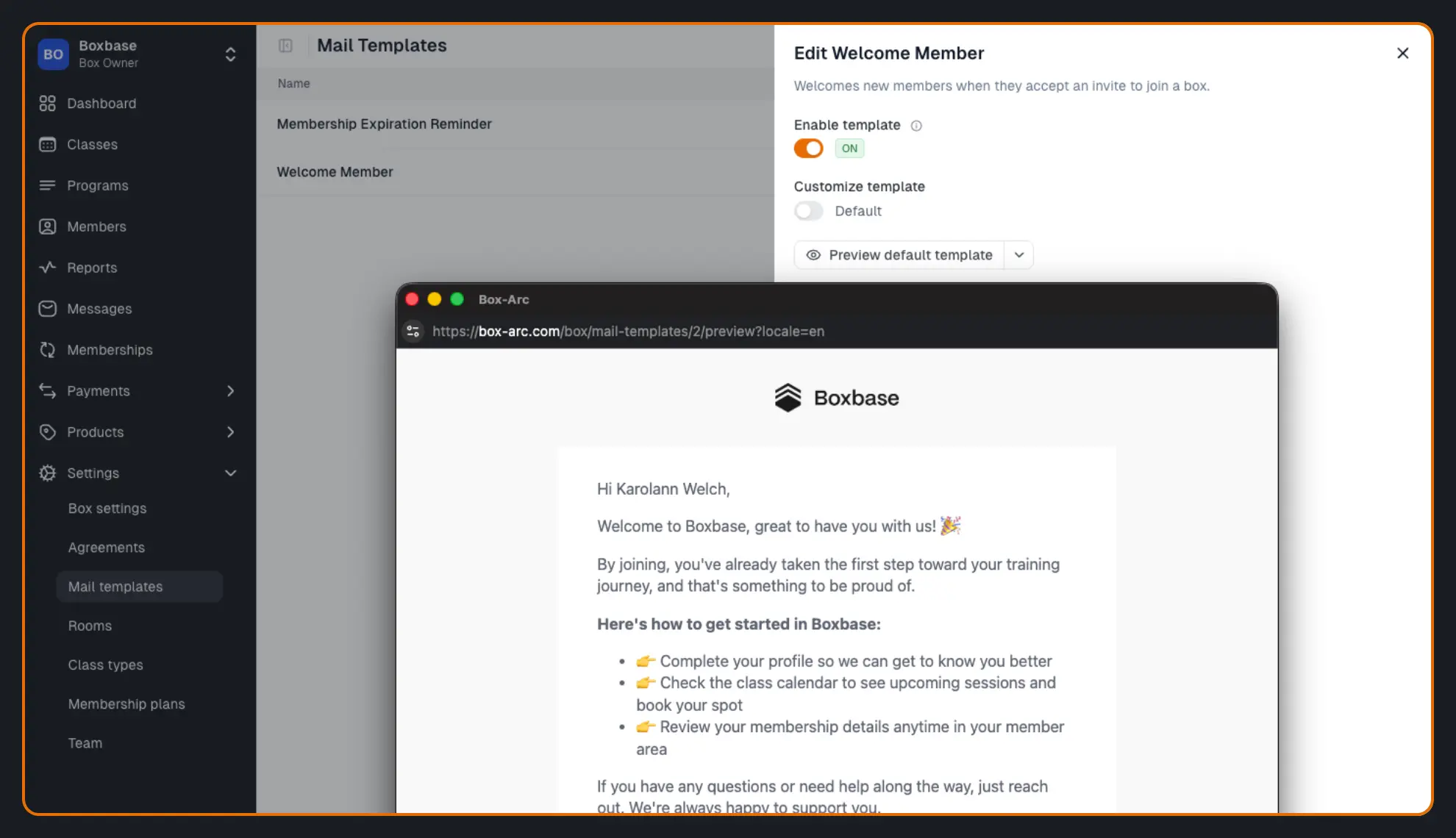The image size is (1456, 838).
Task: Open Memberships via the sync-arrows icon
Action: [x=48, y=350]
